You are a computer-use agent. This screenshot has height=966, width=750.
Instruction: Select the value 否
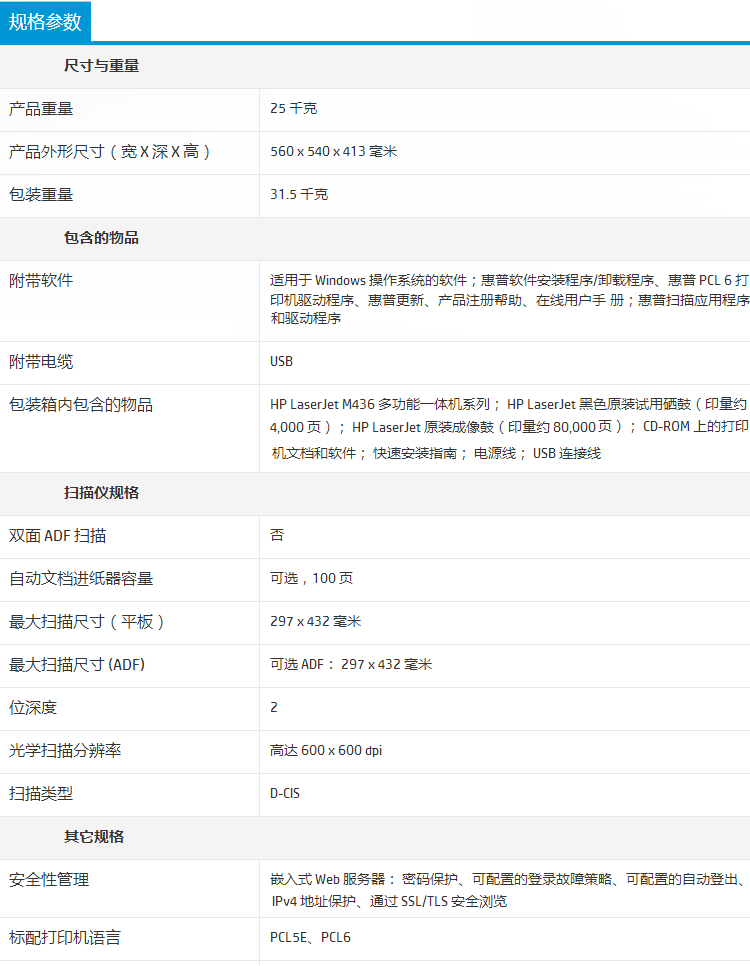277,535
